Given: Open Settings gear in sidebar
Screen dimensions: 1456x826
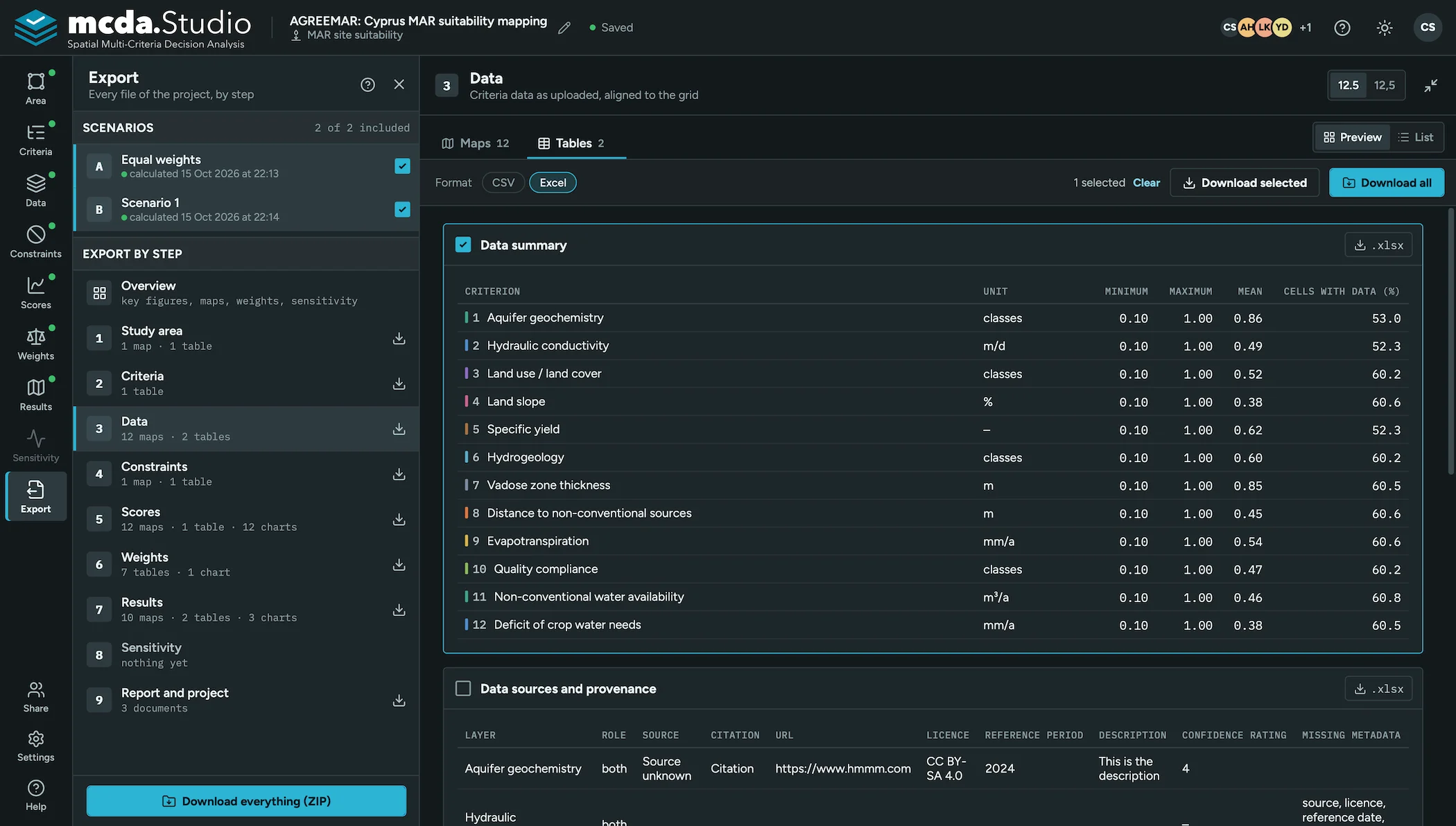Looking at the screenshot, I should 35,746.
